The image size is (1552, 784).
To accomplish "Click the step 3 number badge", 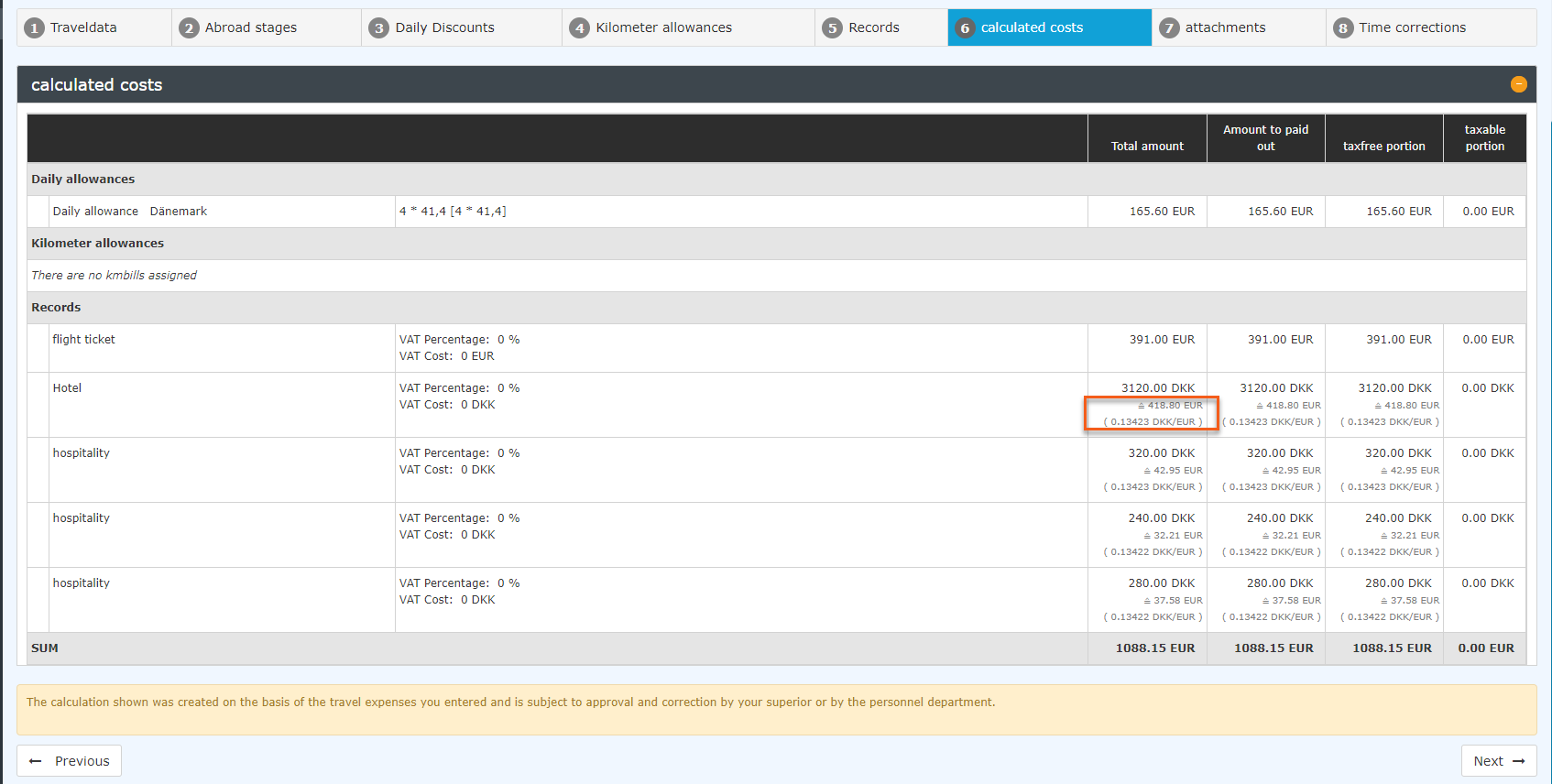I will tap(379, 28).
